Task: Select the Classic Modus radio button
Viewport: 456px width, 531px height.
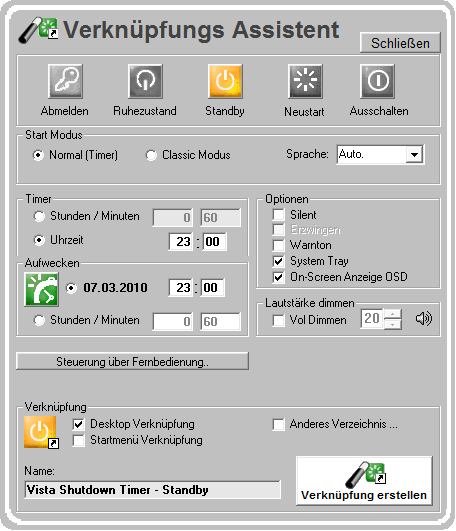Action: pyautogui.click(x=151, y=155)
